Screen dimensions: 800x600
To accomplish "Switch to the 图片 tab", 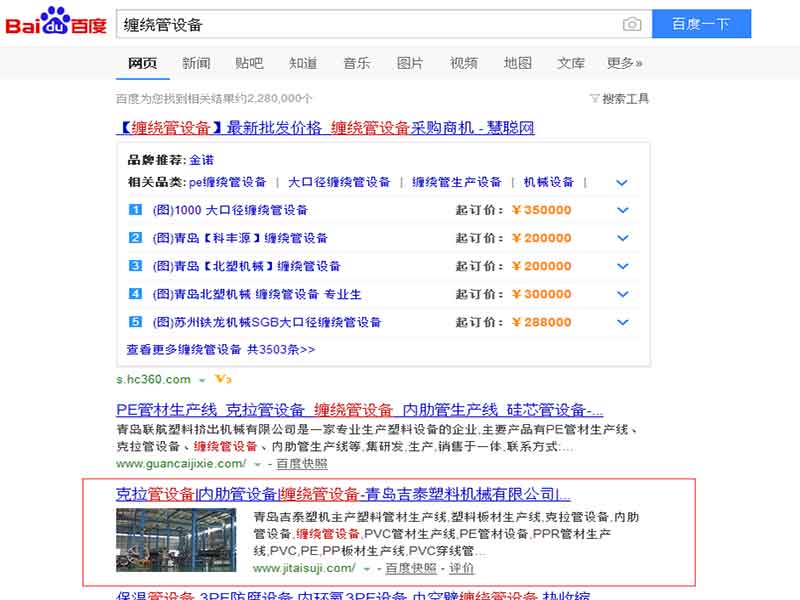I will point(410,63).
